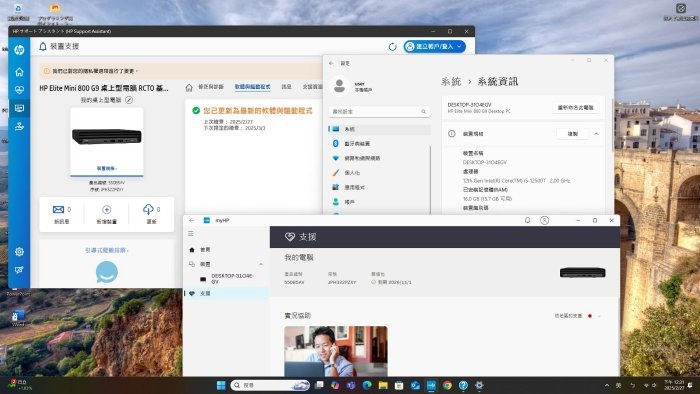The image size is (700, 394).
Task: Open Outlook from the taskbar
Action: click(x=415, y=385)
